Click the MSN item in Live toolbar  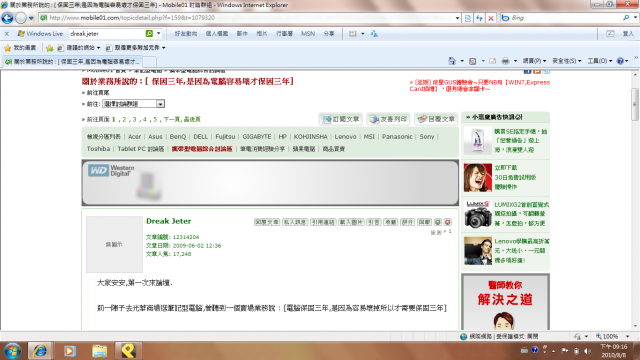(x=308, y=34)
